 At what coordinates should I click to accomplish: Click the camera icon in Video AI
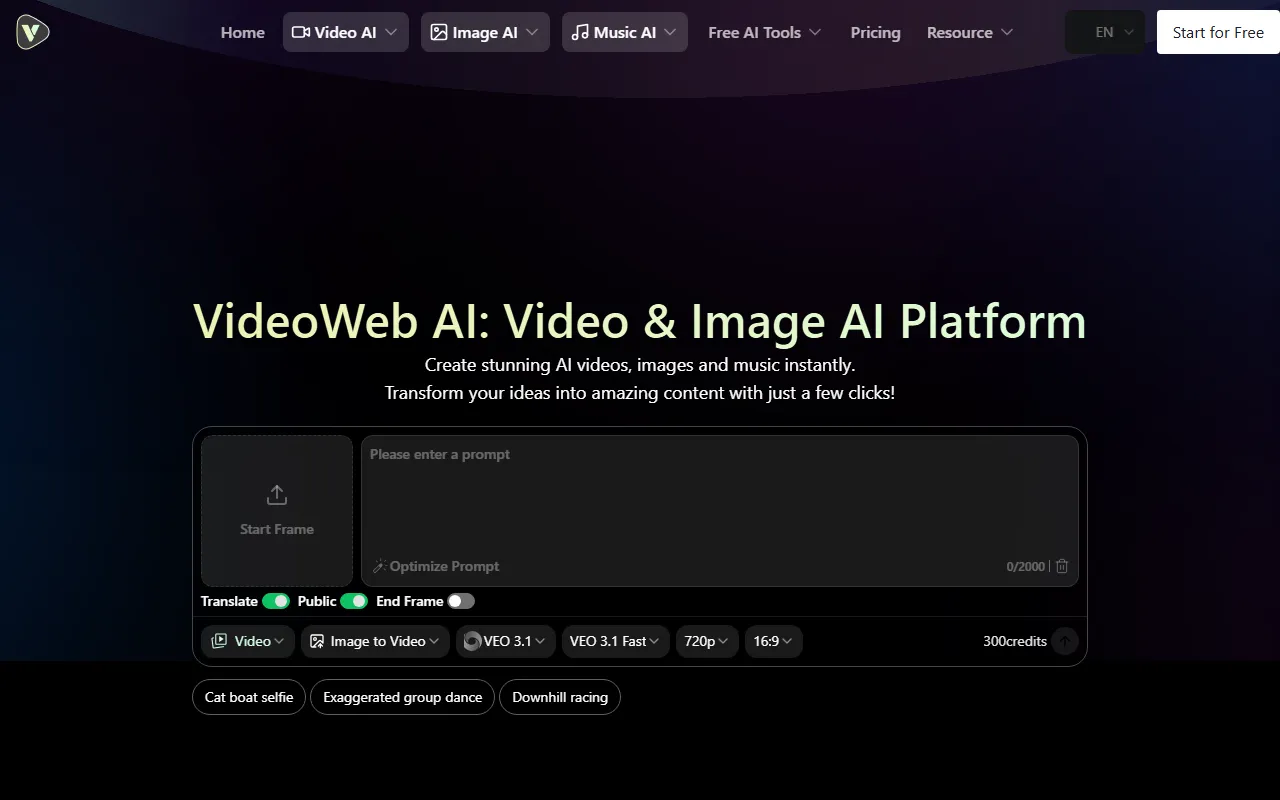click(300, 32)
